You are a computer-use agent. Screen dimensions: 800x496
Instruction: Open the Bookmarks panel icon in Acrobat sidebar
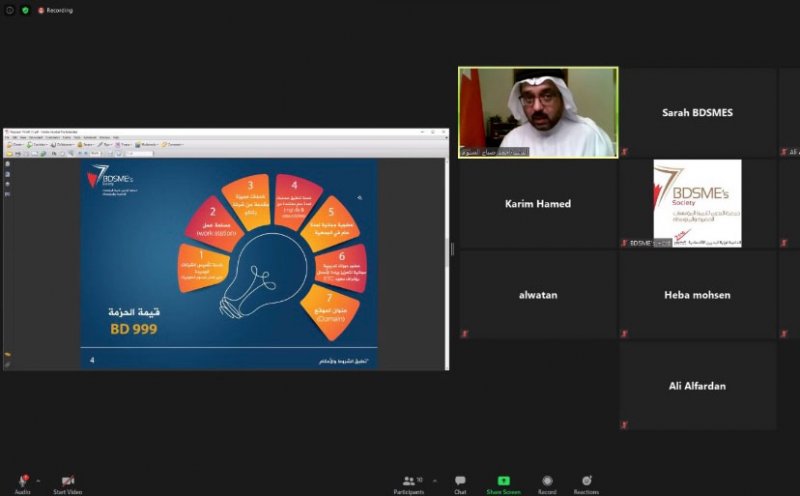[7, 174]
